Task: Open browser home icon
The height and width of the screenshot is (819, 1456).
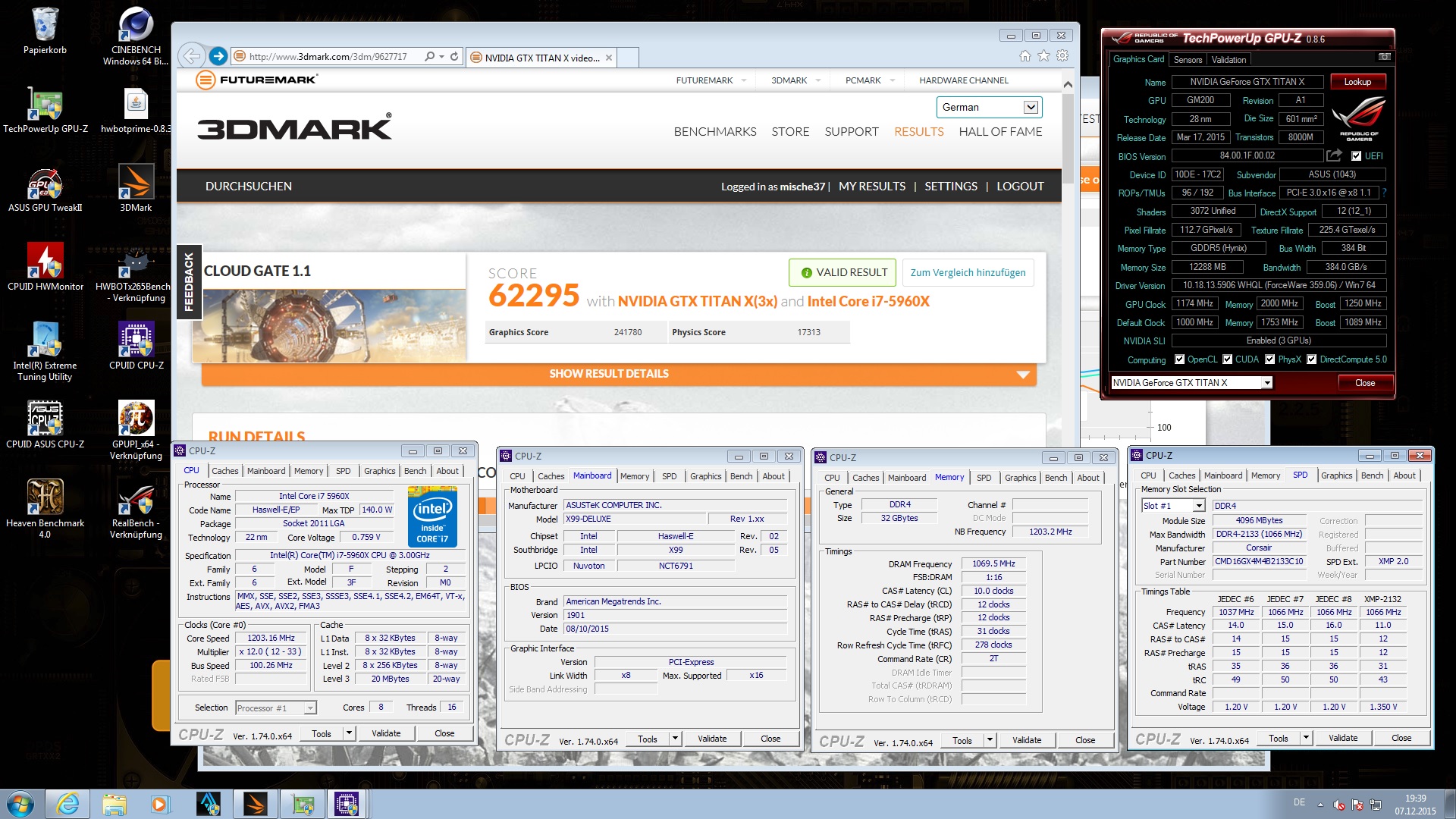Action: pyautogui.click(x=1025, y=56)
